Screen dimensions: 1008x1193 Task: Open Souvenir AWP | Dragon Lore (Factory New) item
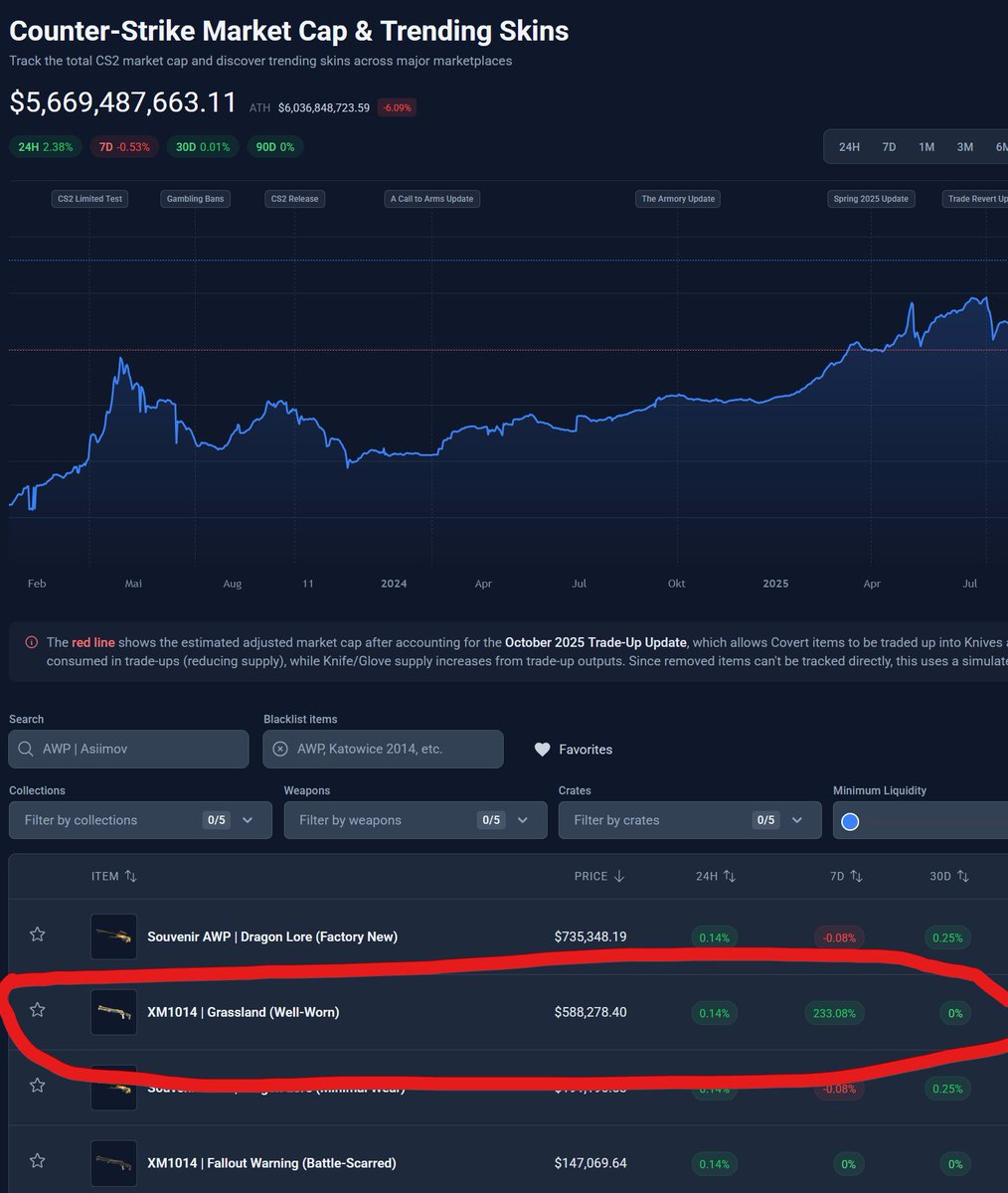click(272, 937)
